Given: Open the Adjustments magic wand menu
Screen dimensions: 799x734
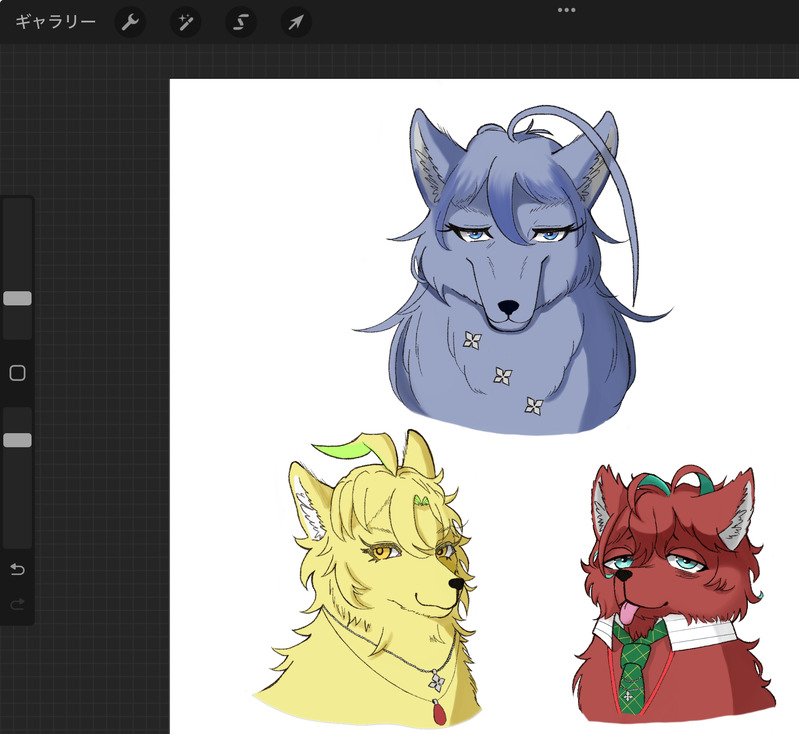Looking at the screenshot, I should tap(185, 22).
